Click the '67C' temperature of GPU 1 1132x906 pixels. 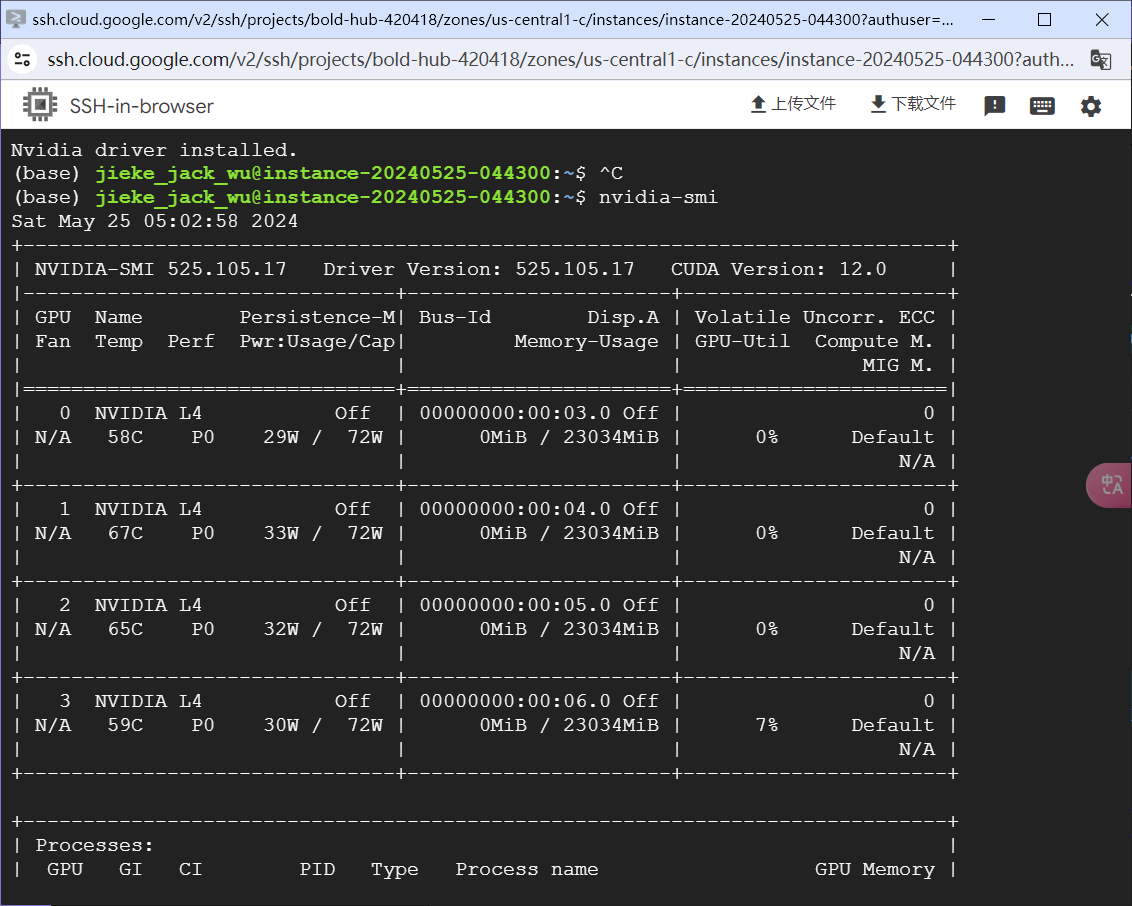coord(125,533)
